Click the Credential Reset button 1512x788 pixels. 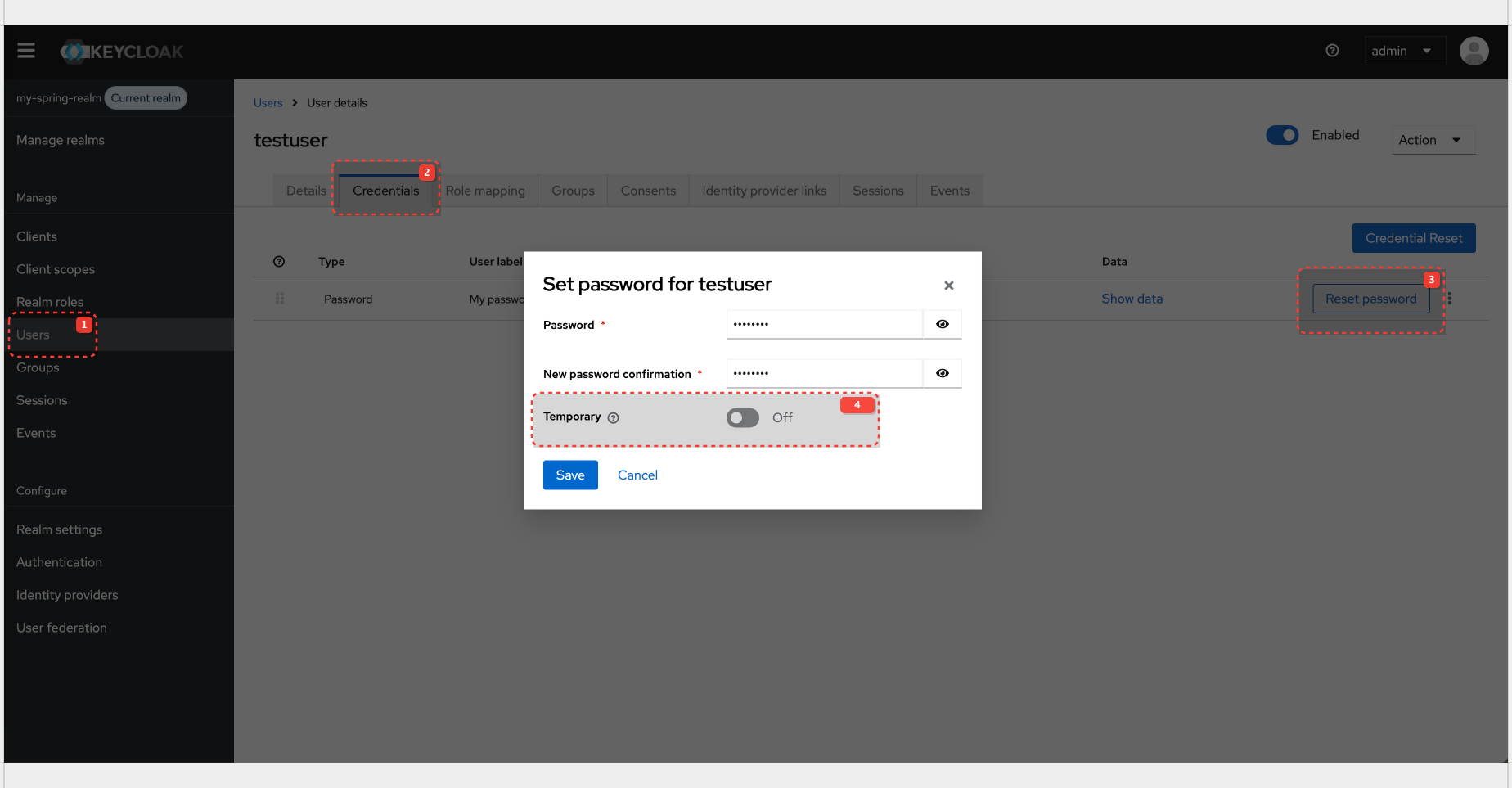1414,238
